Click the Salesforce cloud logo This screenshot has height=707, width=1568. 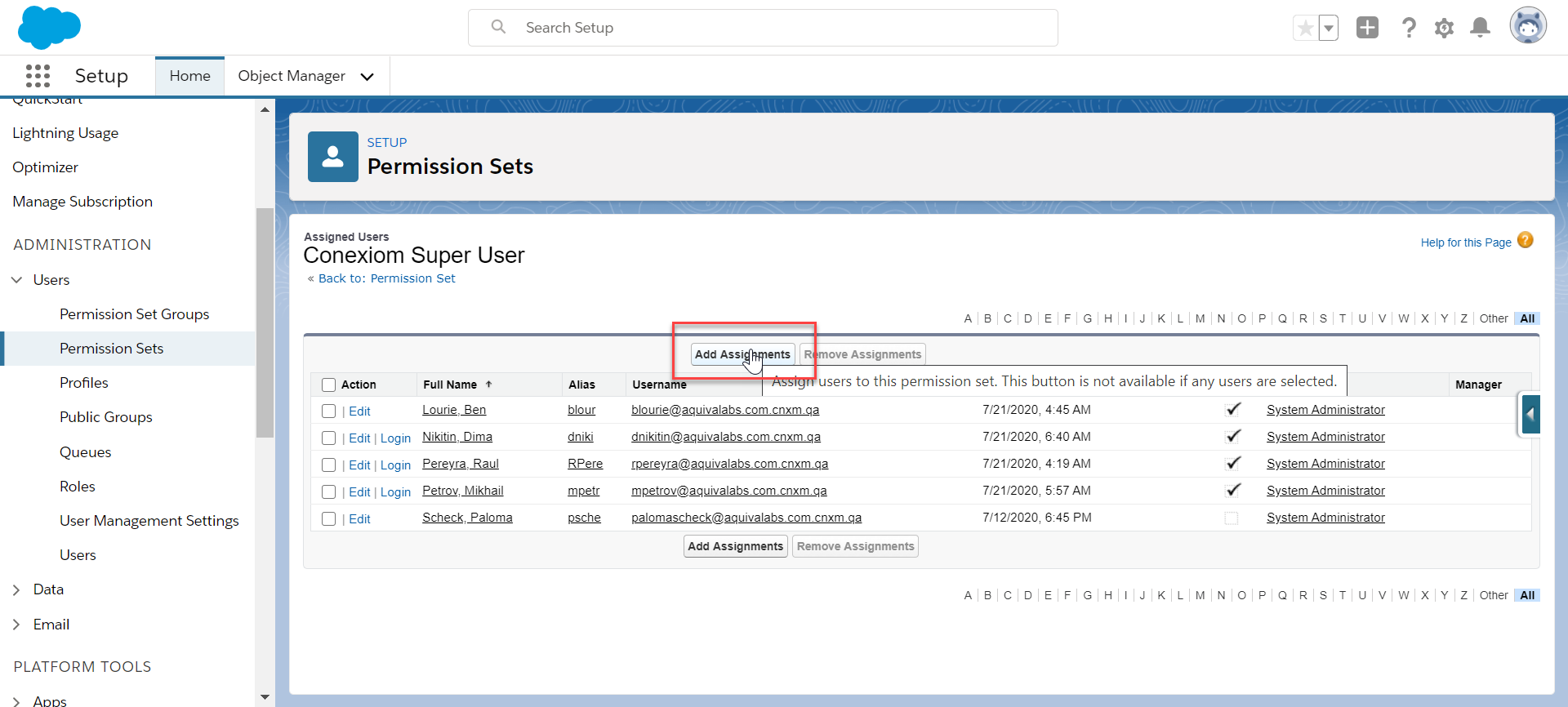point(49,27)
